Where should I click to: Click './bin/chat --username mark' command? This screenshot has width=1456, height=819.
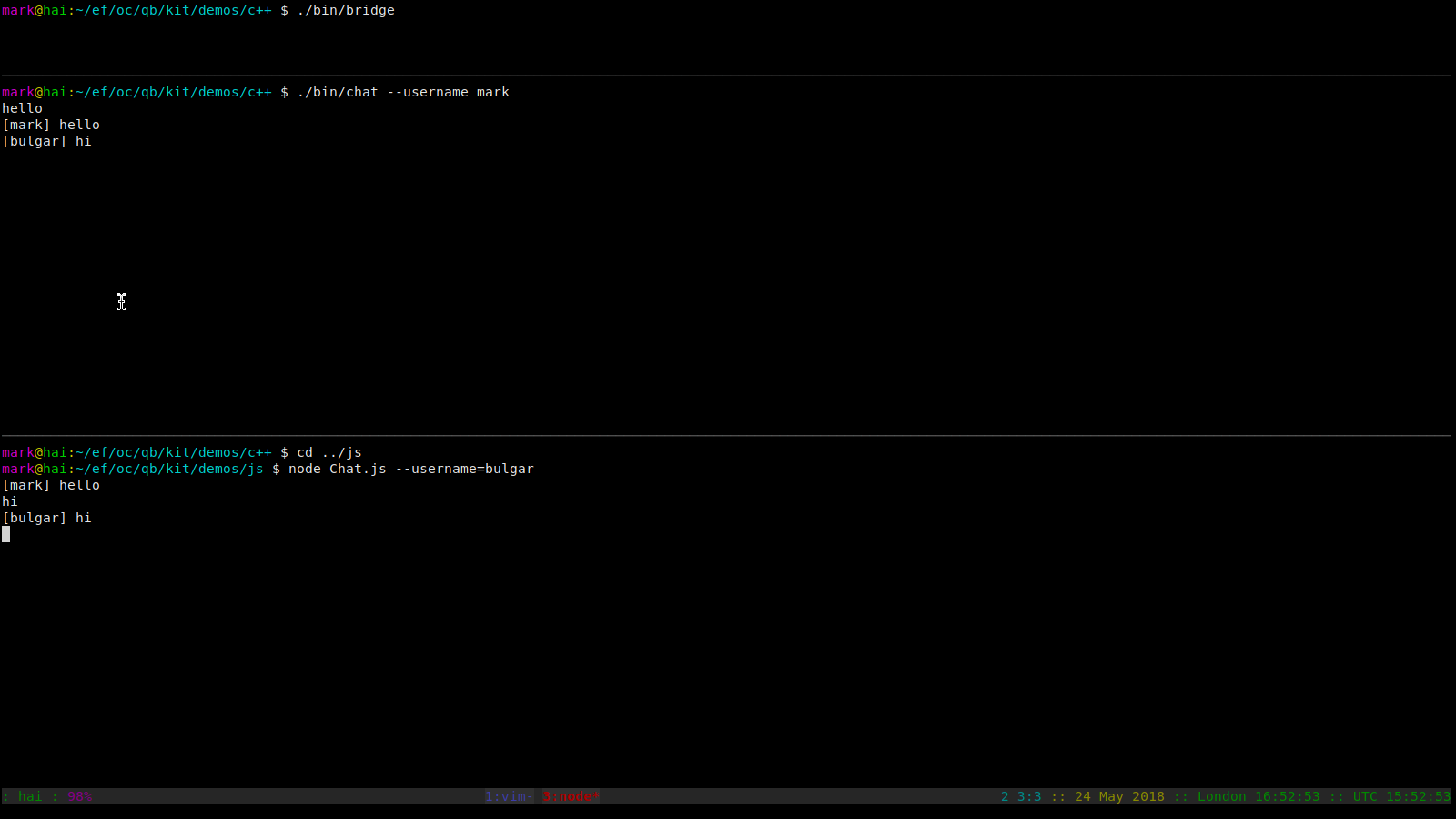coord(403,92)
